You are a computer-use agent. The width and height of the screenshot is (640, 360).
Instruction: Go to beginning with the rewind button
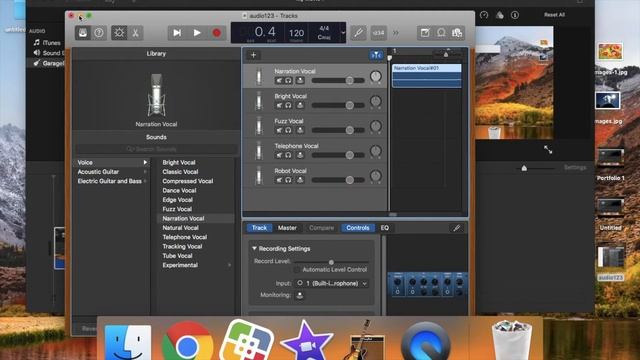coord(177,33)
